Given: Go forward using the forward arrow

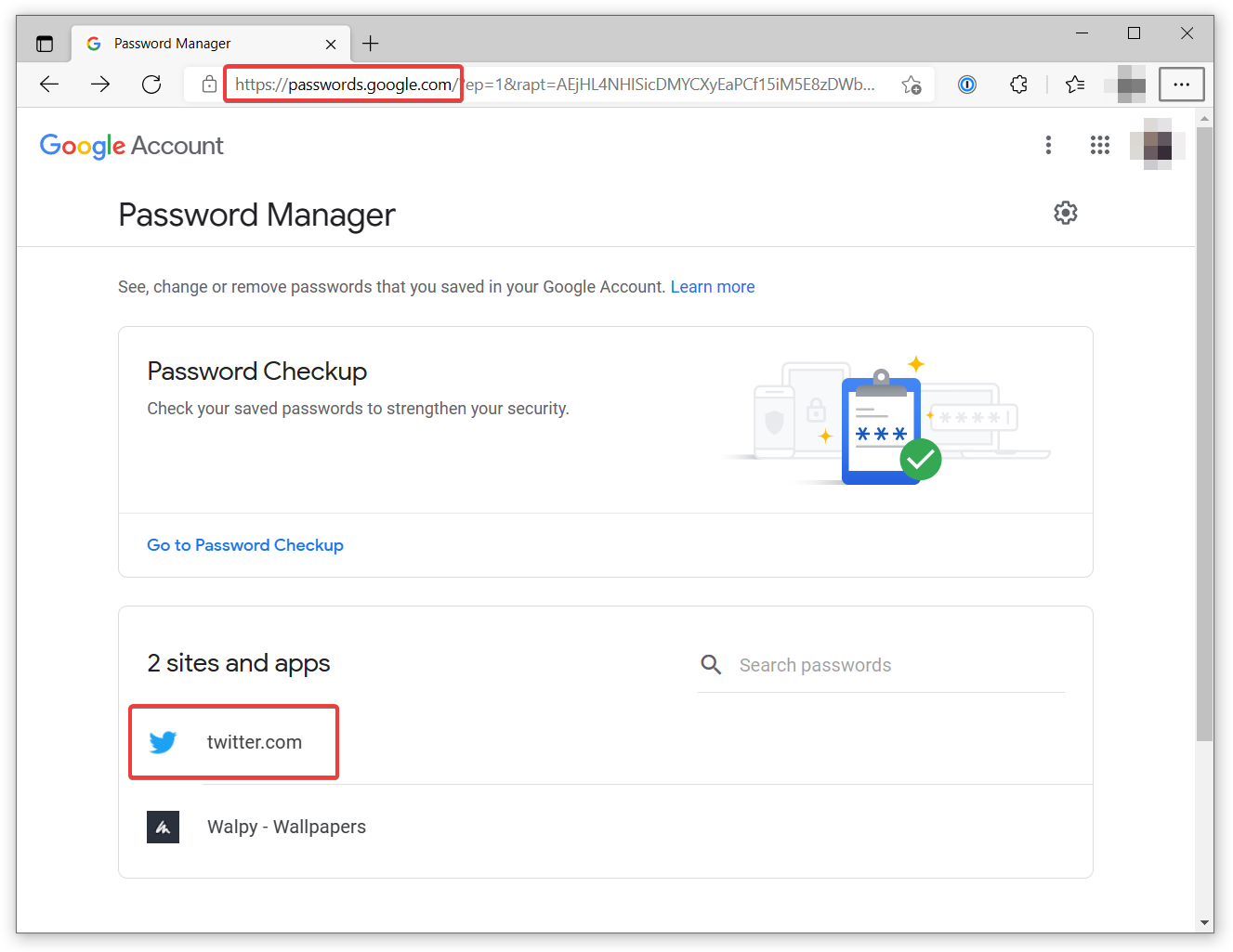Looking at the screenshot, I should [x=99, y=84].
